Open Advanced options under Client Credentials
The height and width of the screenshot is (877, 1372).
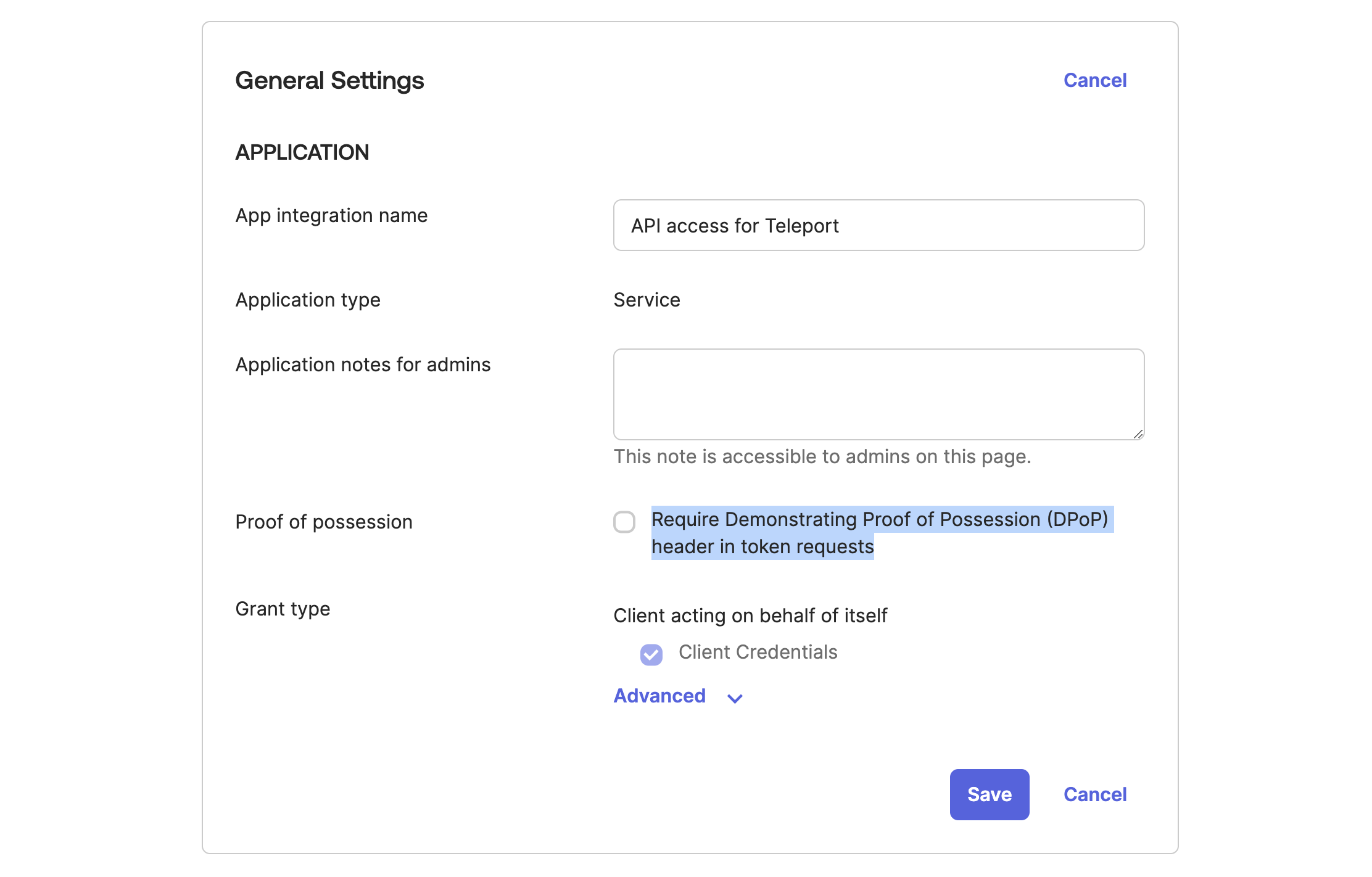pos(659,696)
